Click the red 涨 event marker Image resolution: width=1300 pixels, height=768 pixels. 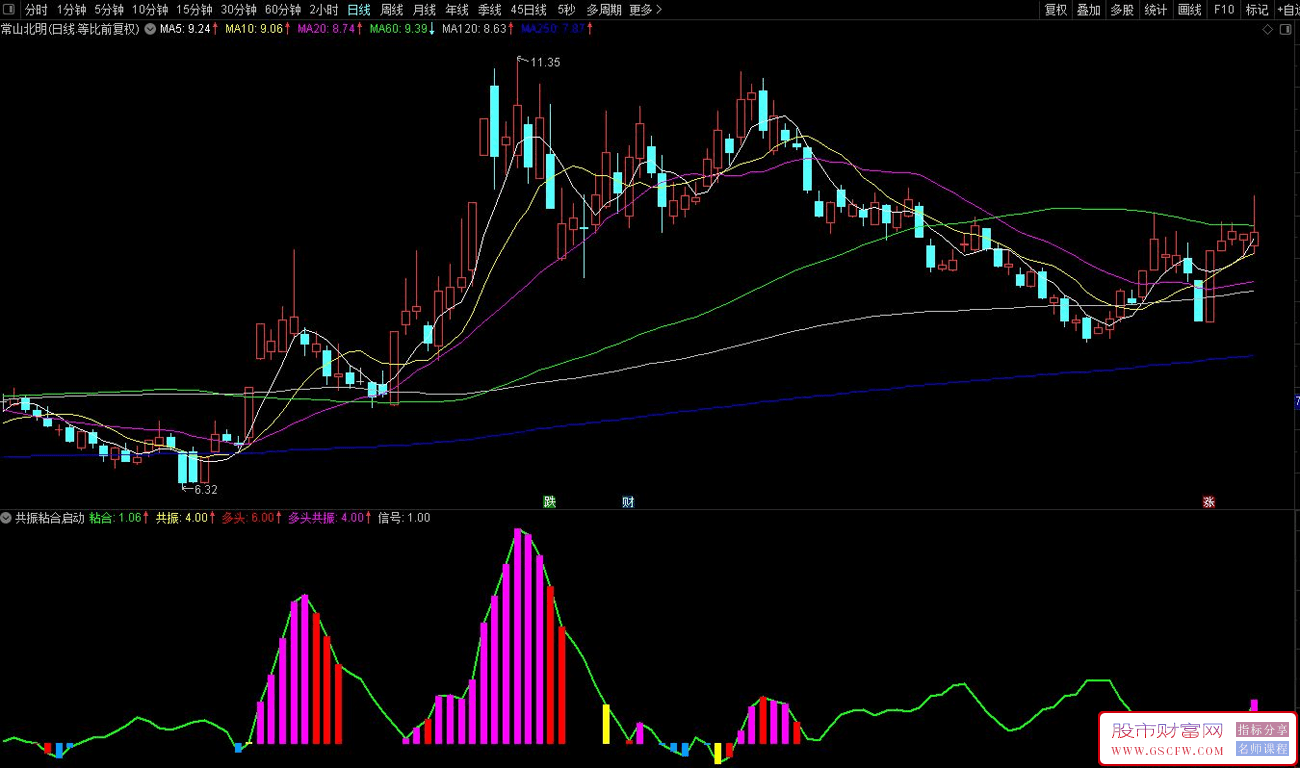click(1209, 502)
